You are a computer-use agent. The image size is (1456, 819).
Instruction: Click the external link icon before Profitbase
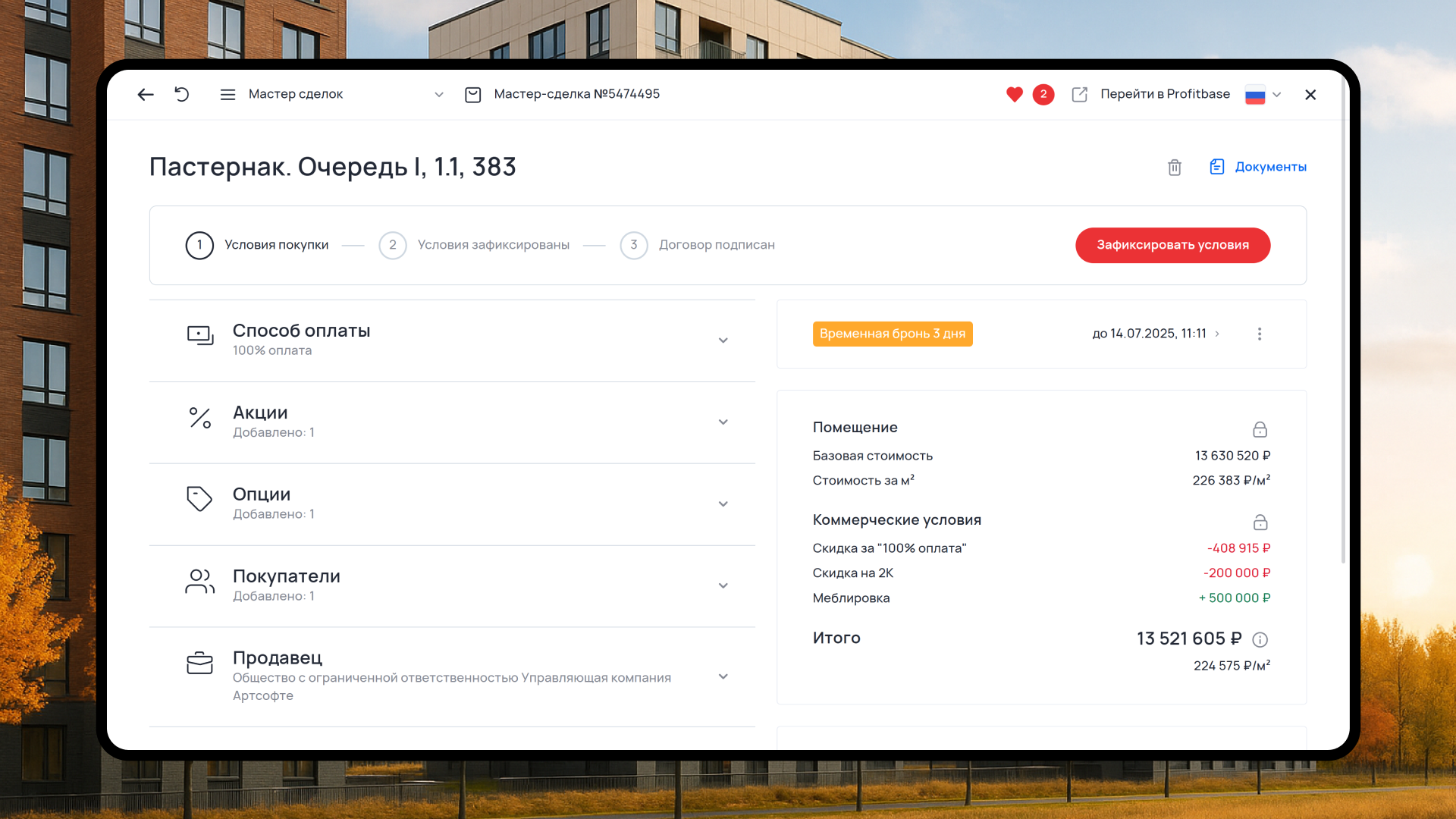(1080, 94)
